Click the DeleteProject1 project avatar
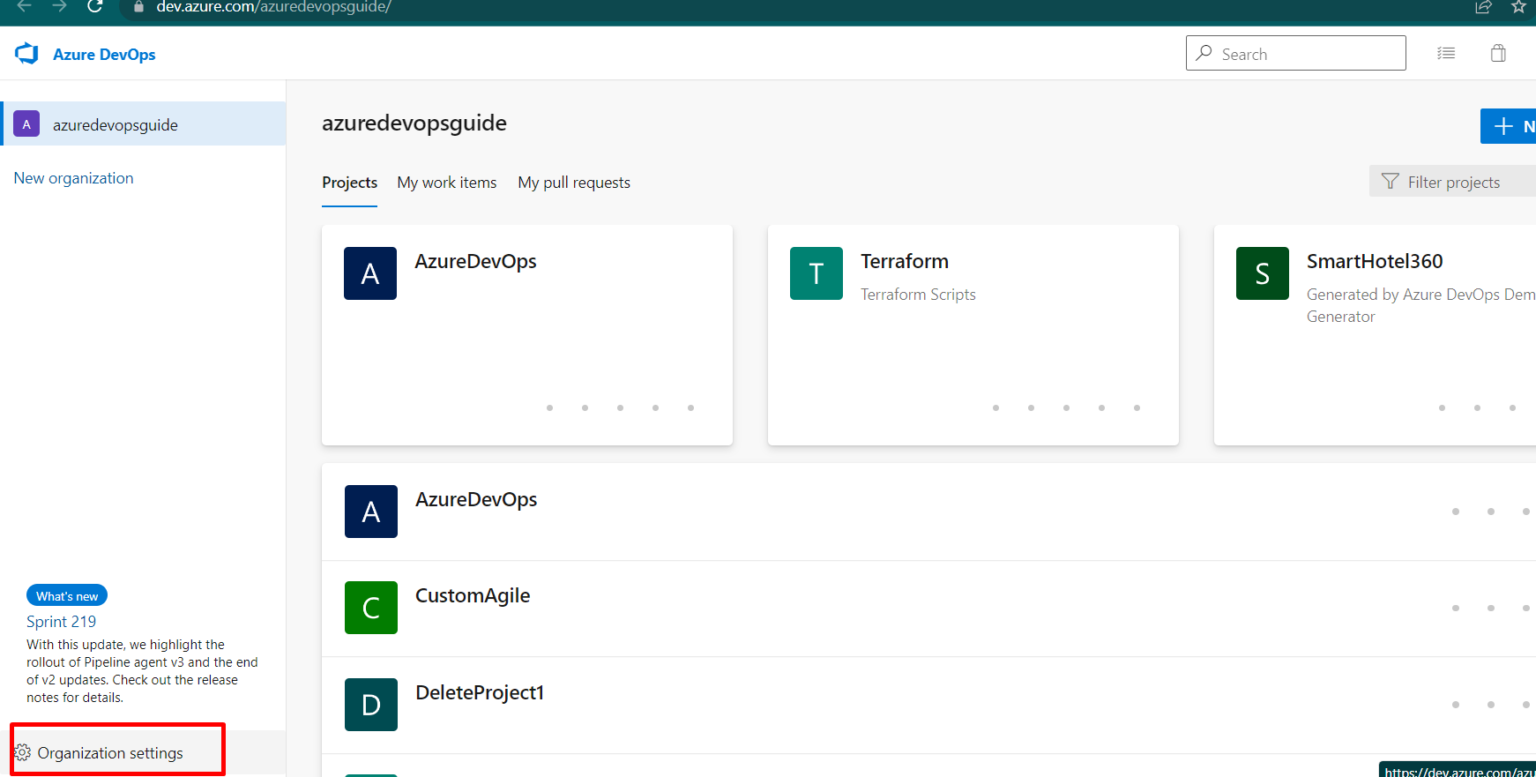The width and height of the screenshot is (1536, 777). point(371,704)
